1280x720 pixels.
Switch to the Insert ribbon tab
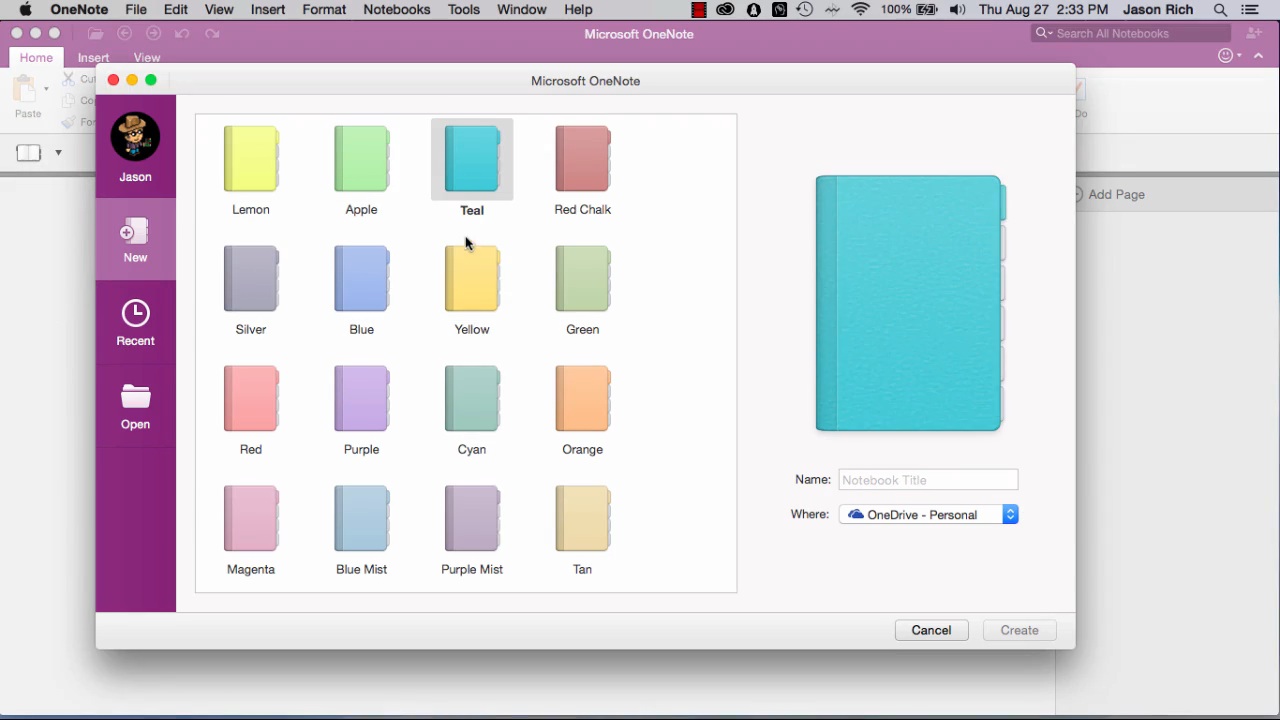(93, 57)
